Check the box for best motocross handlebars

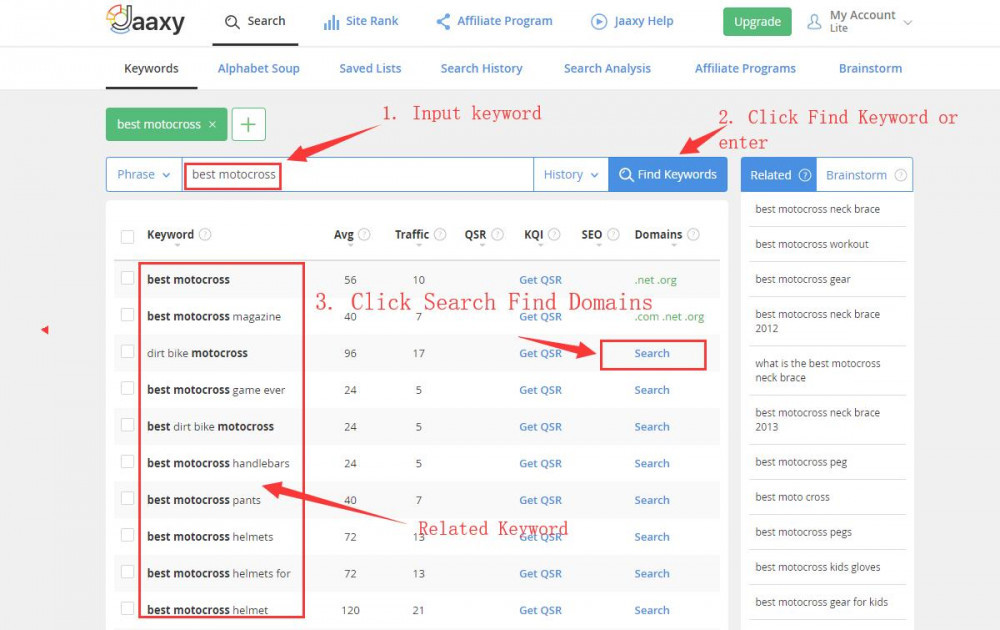click(128, 462)
